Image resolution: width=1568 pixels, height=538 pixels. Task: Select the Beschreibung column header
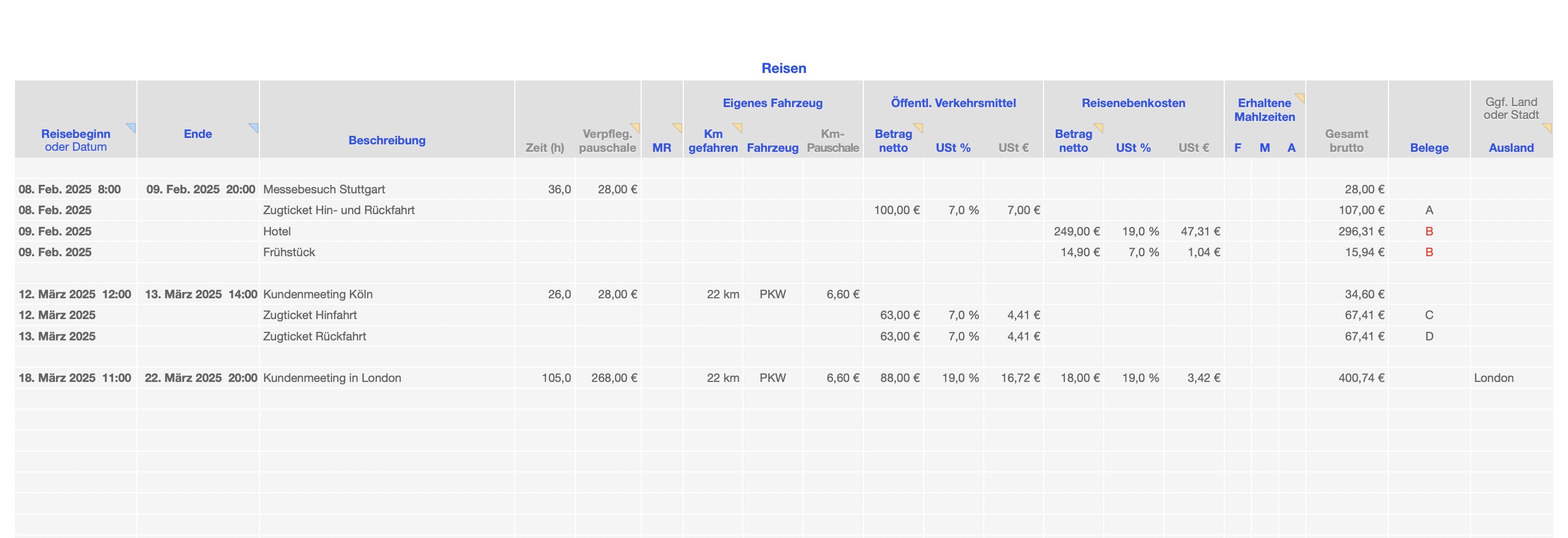coord(386,140)
